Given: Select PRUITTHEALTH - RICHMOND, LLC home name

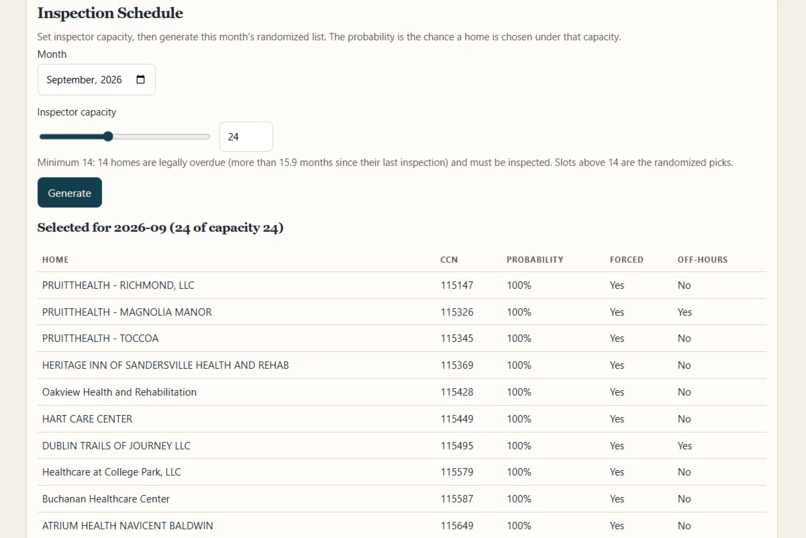Looking at the screenshot, I should [x=118, y=285].
